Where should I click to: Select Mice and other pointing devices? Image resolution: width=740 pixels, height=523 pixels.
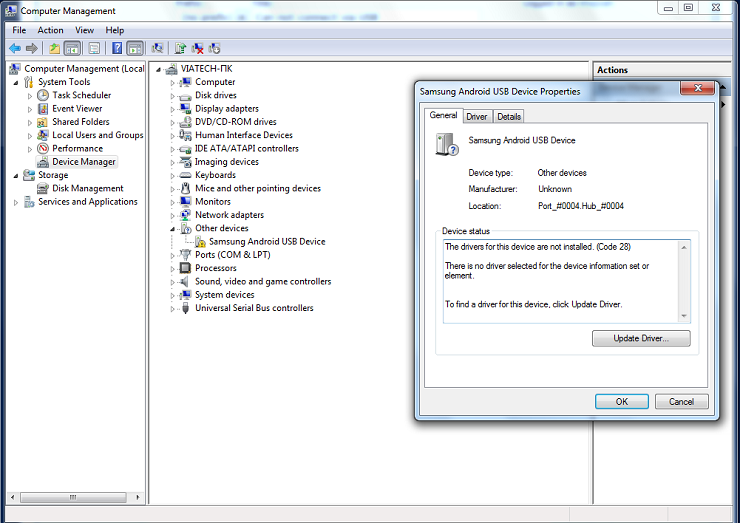[x=258, y=188]
